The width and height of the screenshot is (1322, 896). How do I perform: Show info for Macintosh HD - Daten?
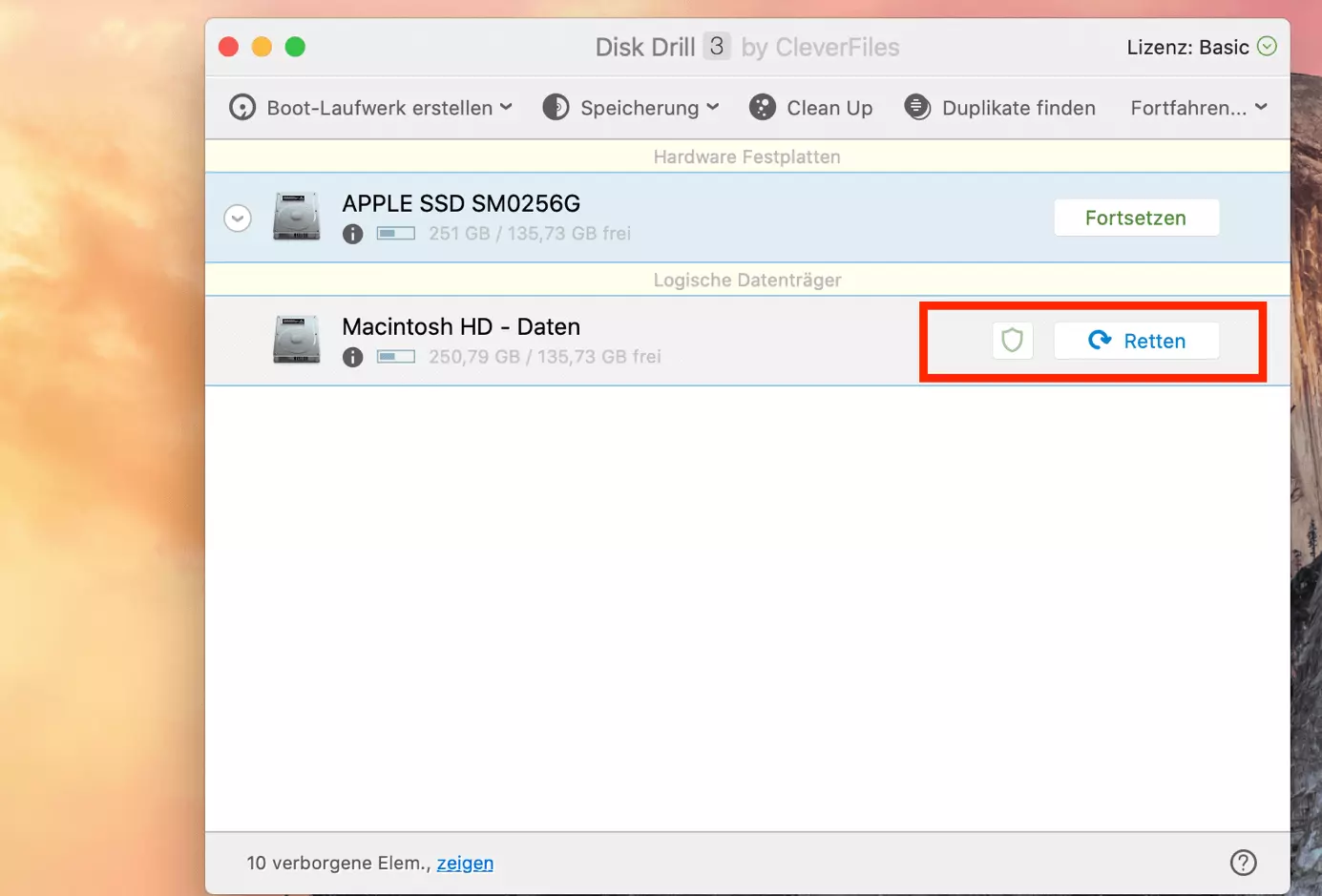pos(353,357)
